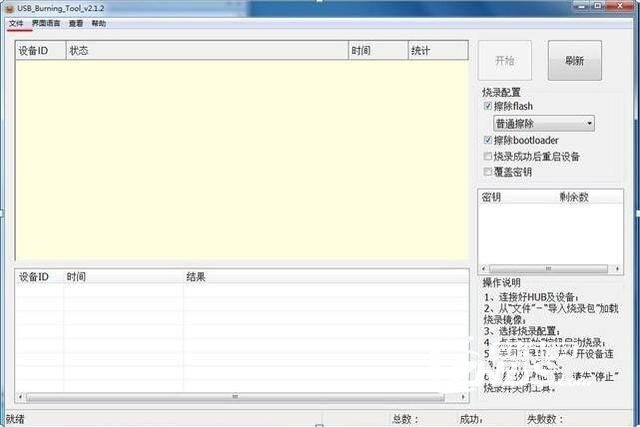
Task: Click the 烧录配置 group label
Action: click(501, 92)
